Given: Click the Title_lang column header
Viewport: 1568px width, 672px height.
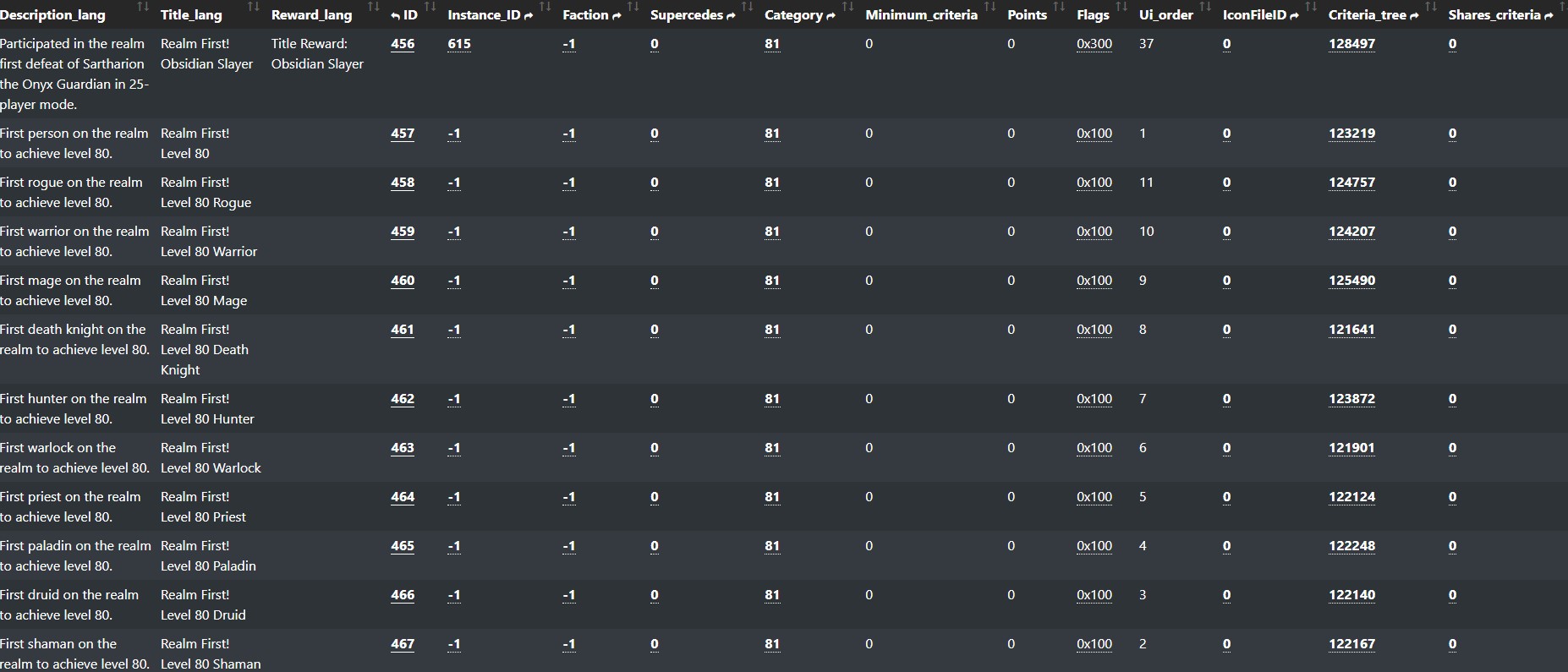Looking at the screenshot, I should point(191,15).
